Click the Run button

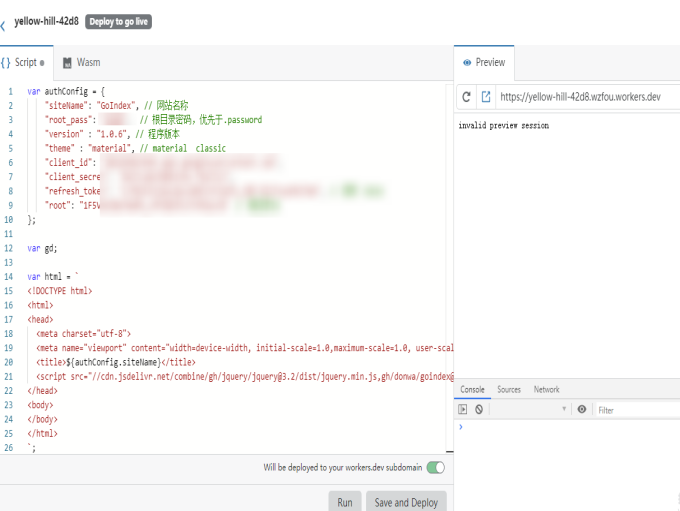click(345, 501)
